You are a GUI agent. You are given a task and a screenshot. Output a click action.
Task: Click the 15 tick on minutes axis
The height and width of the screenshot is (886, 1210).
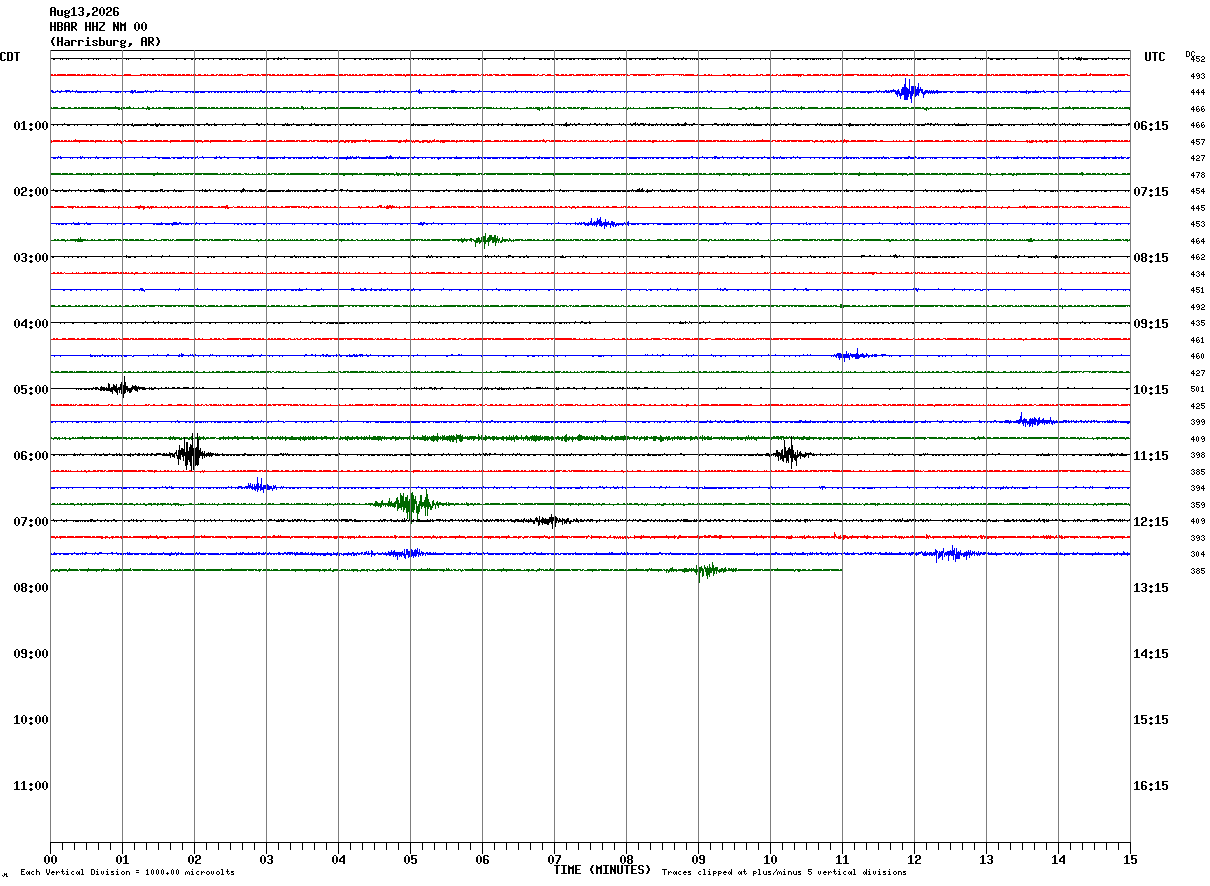[x=1130, y=859]
